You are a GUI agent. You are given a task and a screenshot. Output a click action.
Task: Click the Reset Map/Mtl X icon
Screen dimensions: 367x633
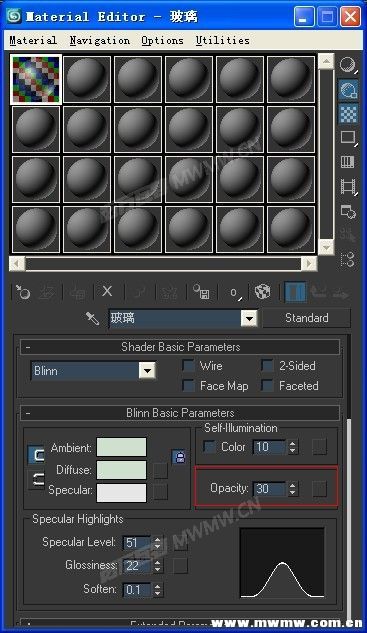107,291
